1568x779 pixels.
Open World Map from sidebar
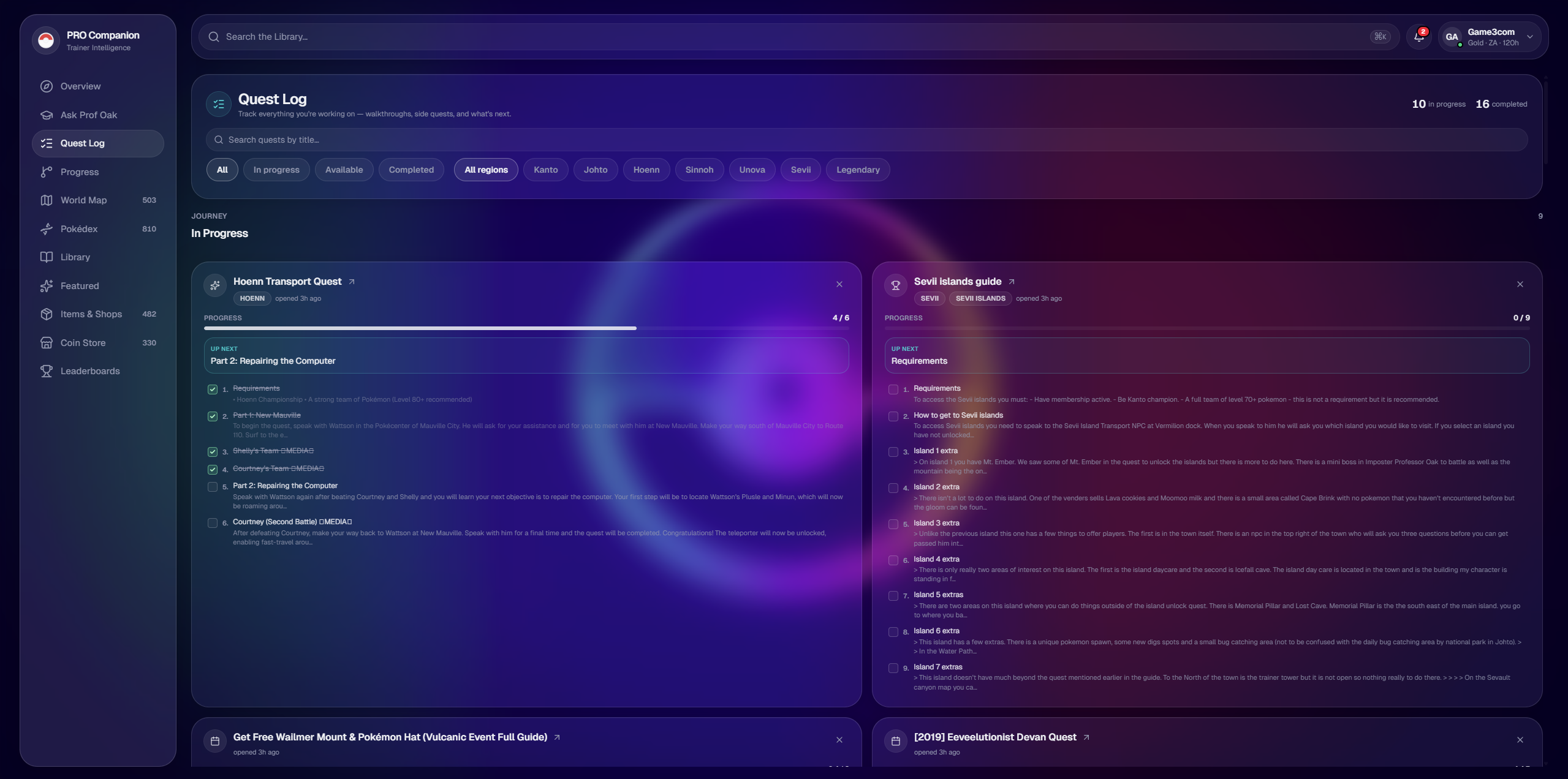click(83, 200)
